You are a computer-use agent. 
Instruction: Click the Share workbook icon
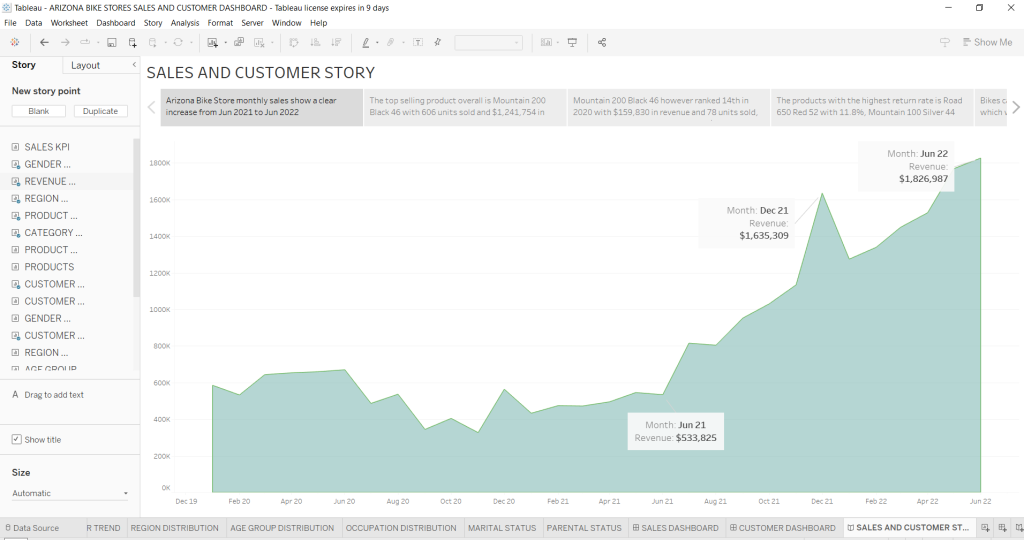(602, 43)
